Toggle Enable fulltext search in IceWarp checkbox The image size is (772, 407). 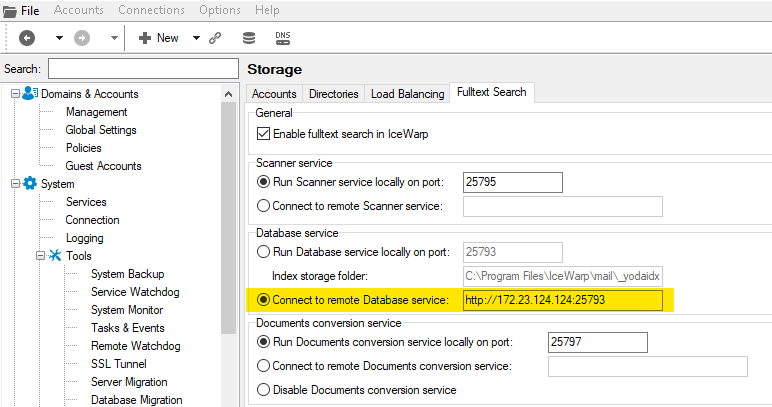[263, 134]
